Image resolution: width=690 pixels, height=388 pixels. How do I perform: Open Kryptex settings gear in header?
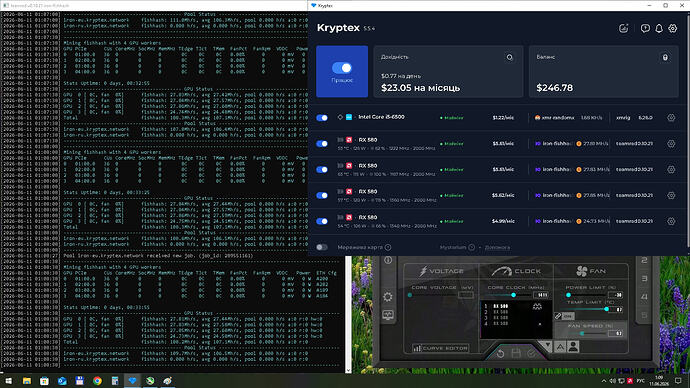672,29
